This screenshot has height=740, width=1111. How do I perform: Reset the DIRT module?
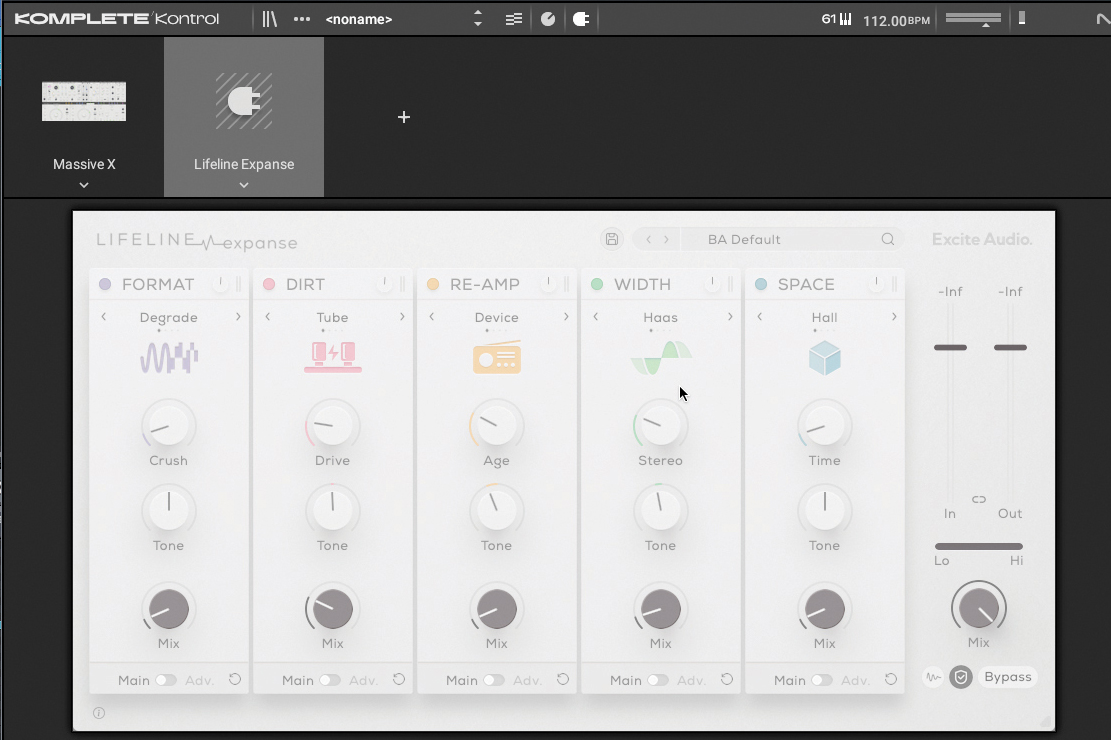point(399,680)
